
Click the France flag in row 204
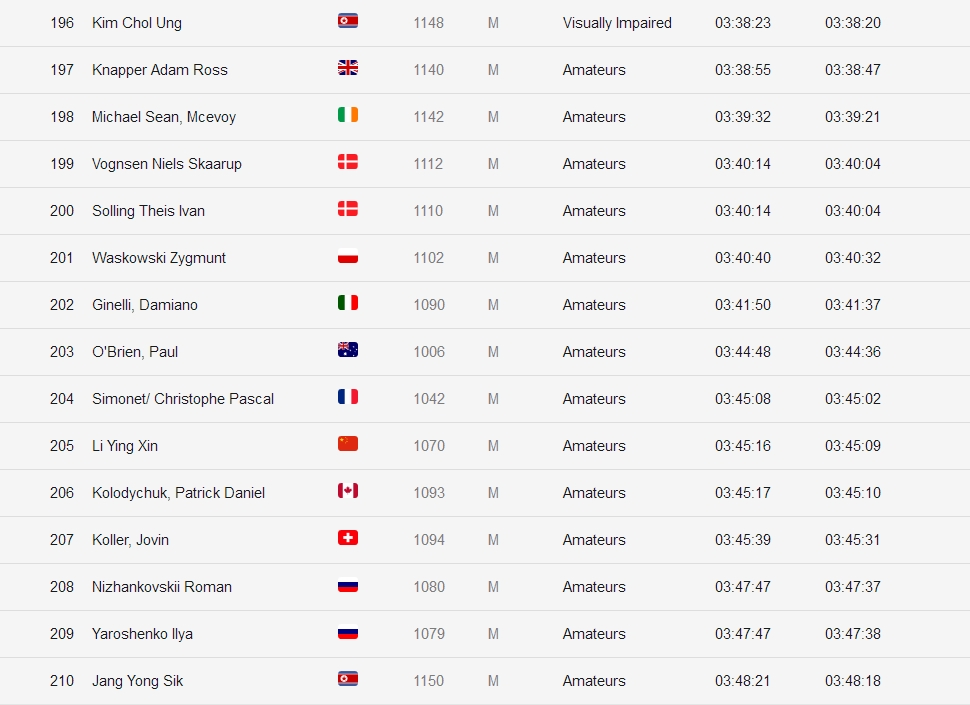tap(348, 397)
